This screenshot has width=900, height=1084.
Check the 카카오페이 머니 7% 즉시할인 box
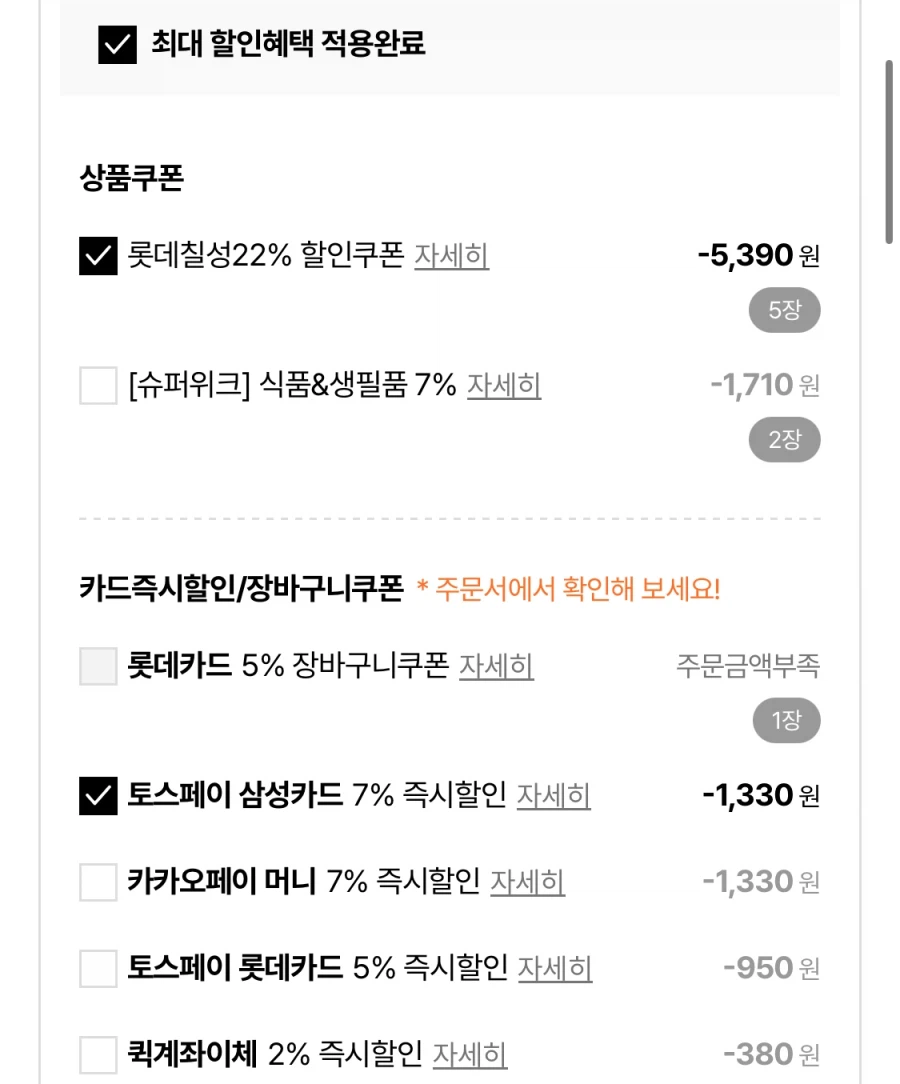(98, 882)
